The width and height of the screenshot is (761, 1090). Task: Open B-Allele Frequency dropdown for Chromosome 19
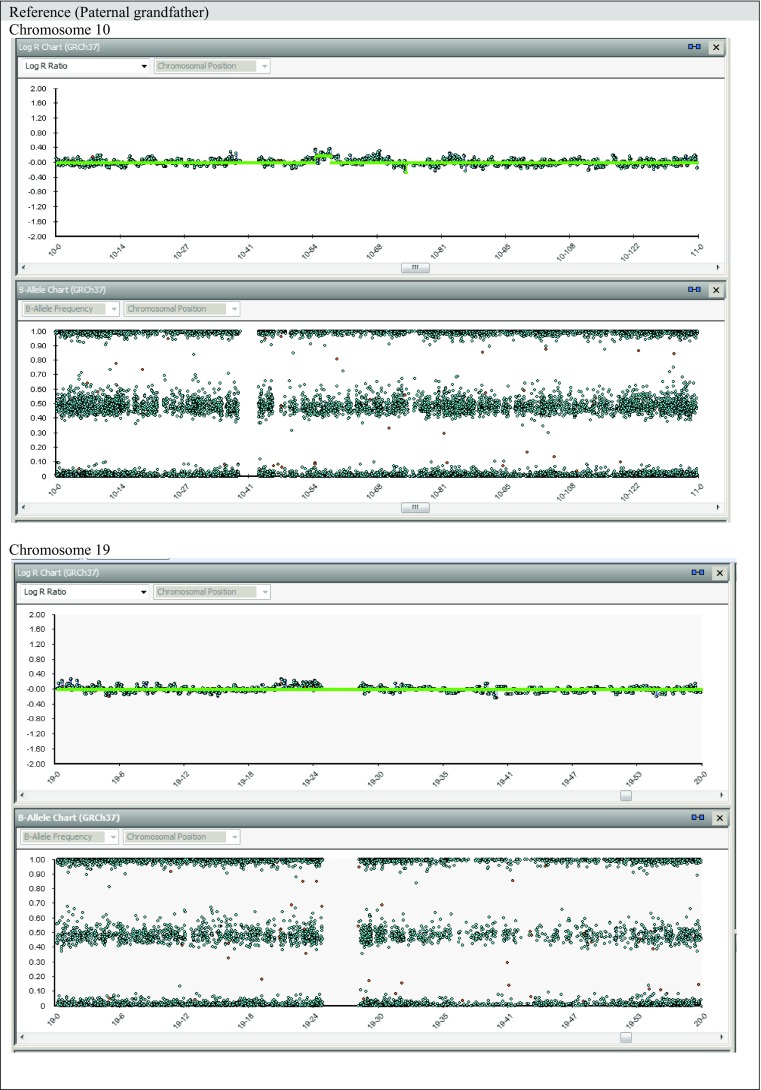[70, 836]
